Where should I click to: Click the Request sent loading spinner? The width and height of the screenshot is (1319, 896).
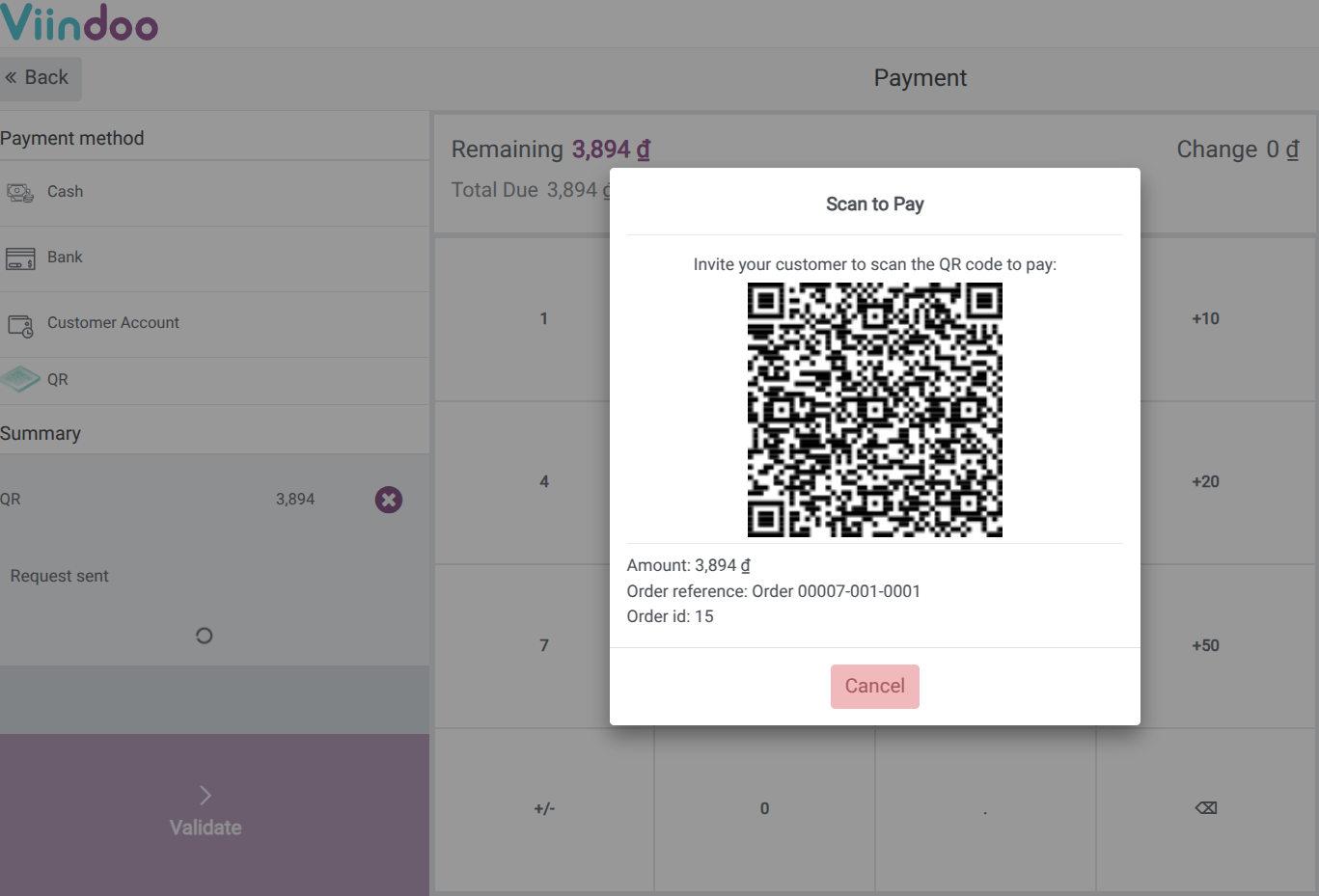tap(204, 636)
